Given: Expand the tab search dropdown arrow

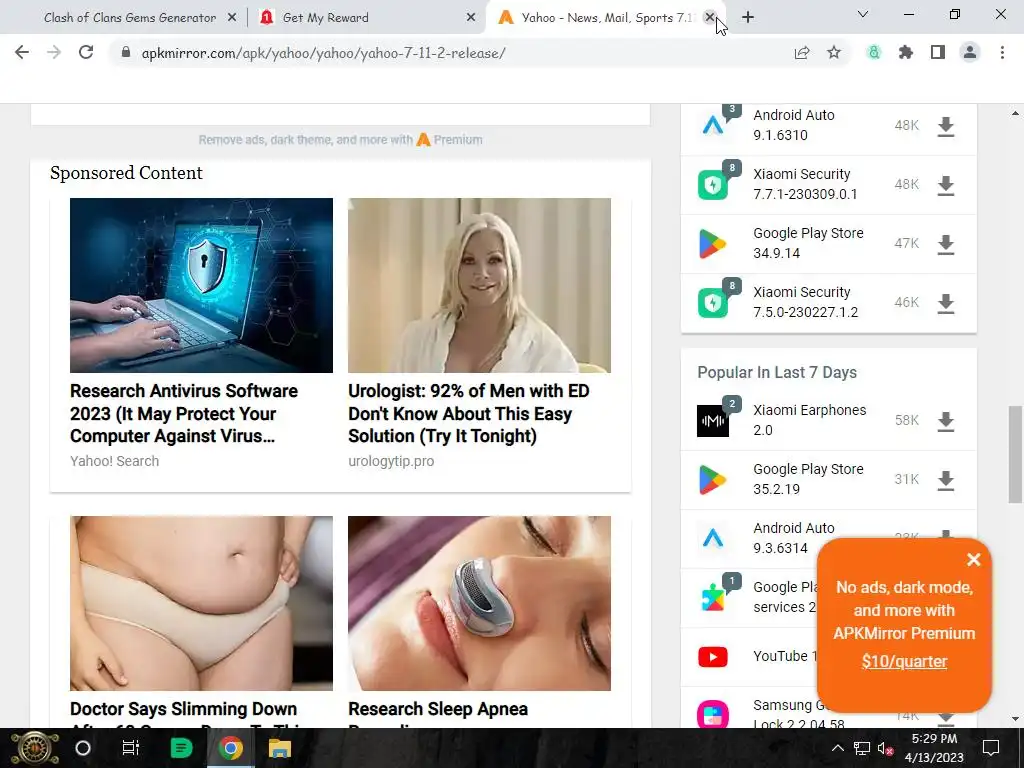Looking at the screenshot, I should tap(863, 14).
